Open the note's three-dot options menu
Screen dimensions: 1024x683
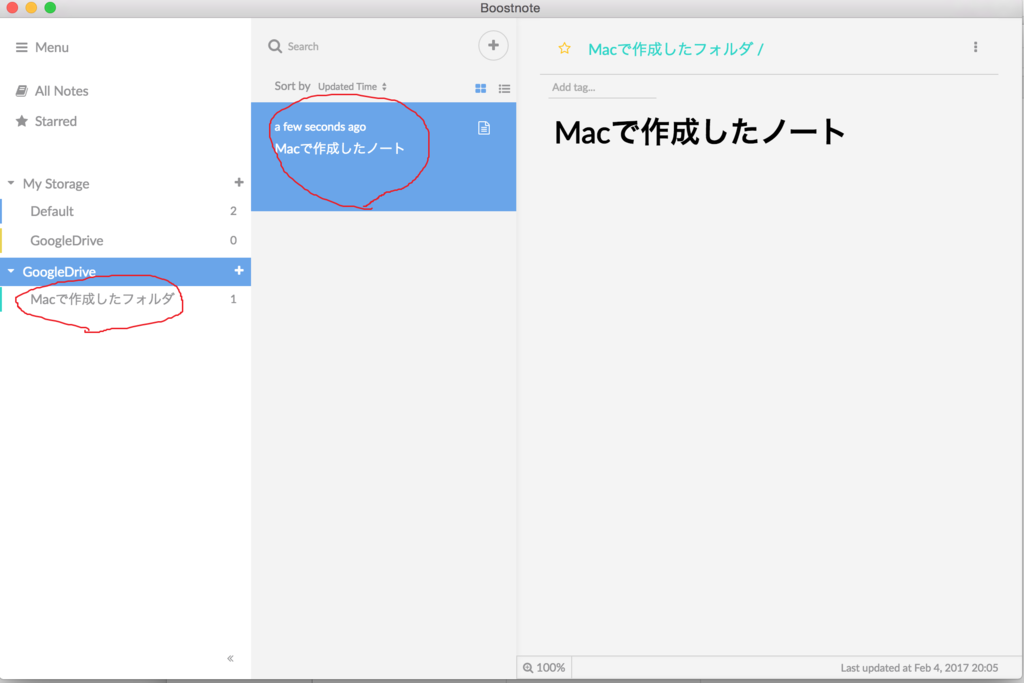[x=976, y=47]
